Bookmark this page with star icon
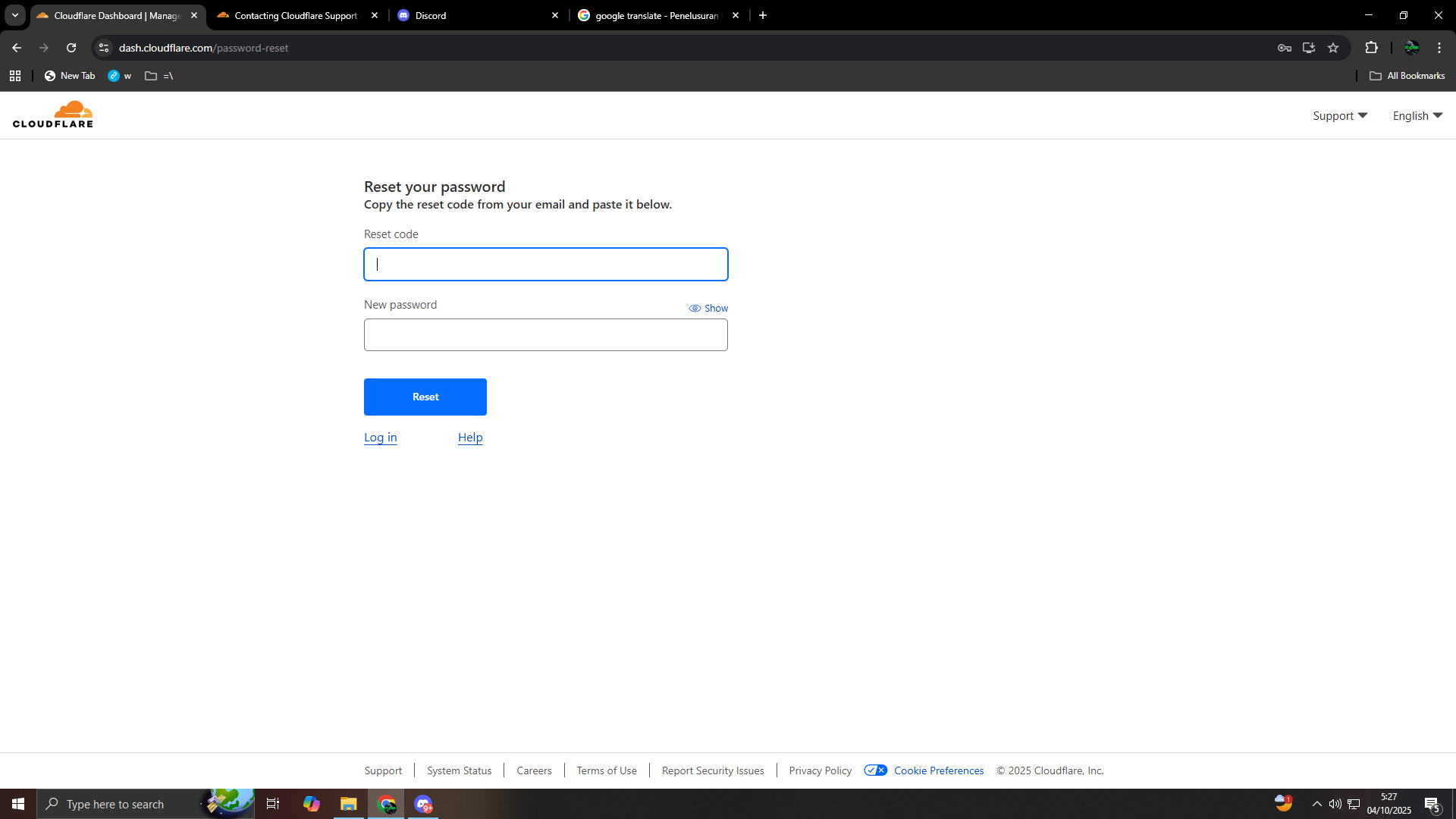This screenshot has width=1456, height=819. (x=1333, y=48)
